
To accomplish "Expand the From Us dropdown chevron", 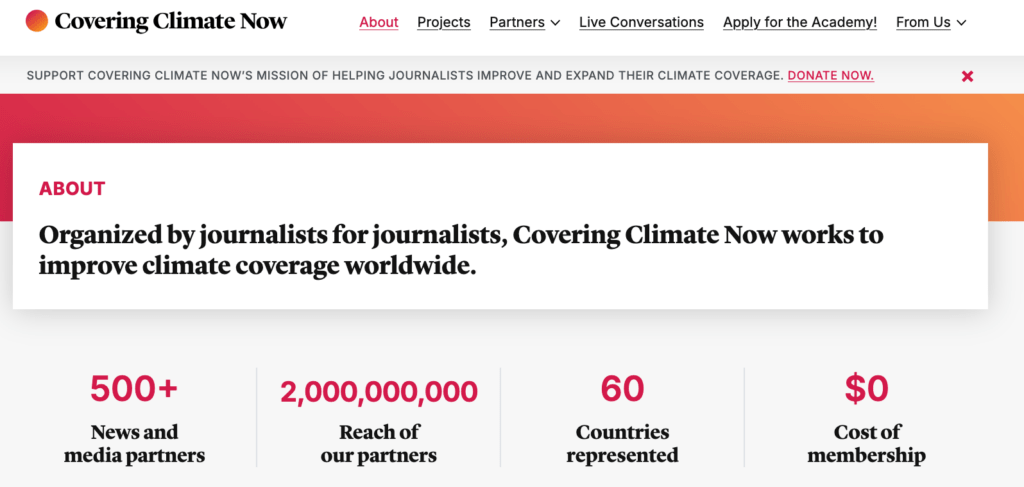I will pos(961,23).
